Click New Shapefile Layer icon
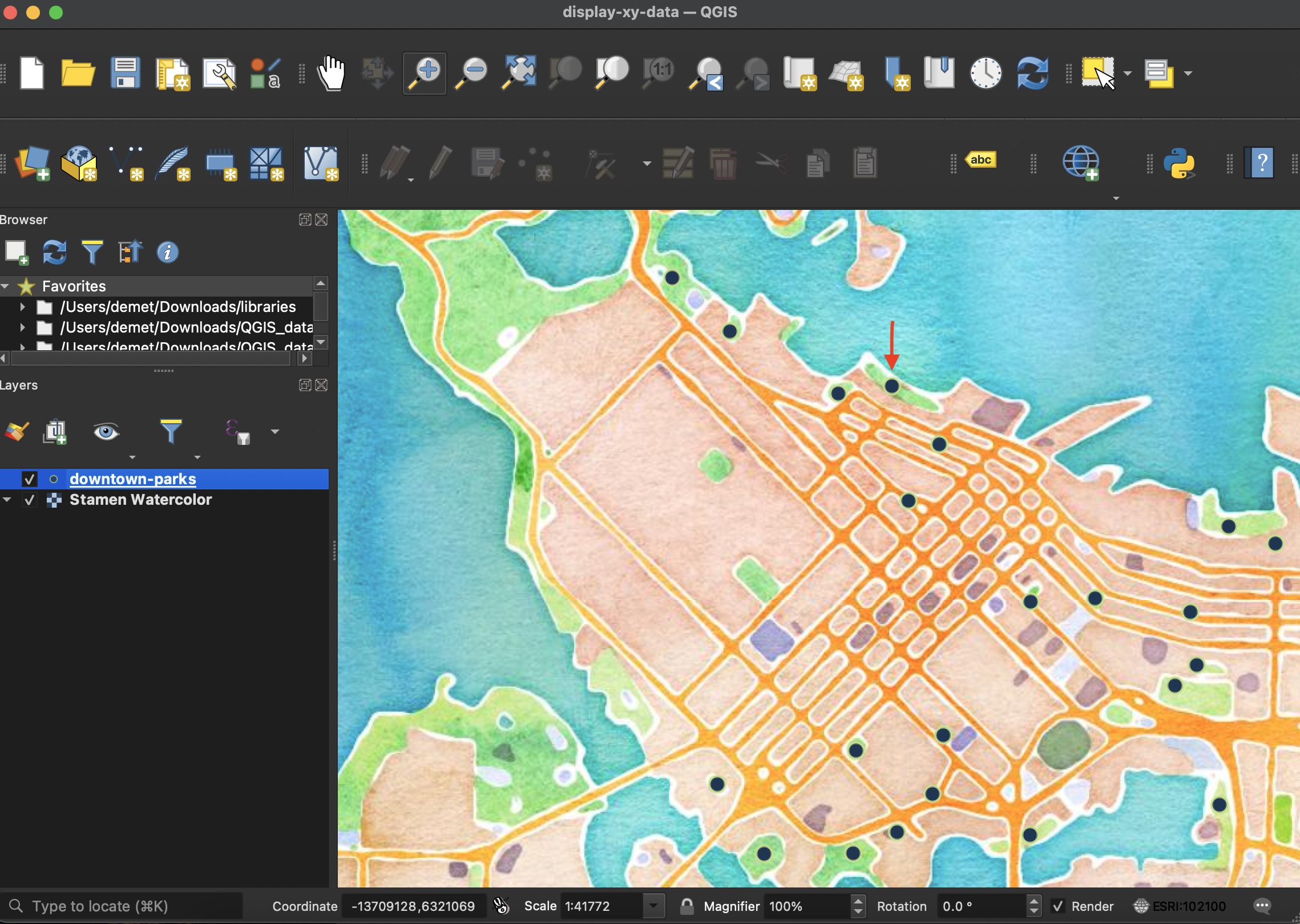The width and height of the screenshot is (1300, 924). 126,164
